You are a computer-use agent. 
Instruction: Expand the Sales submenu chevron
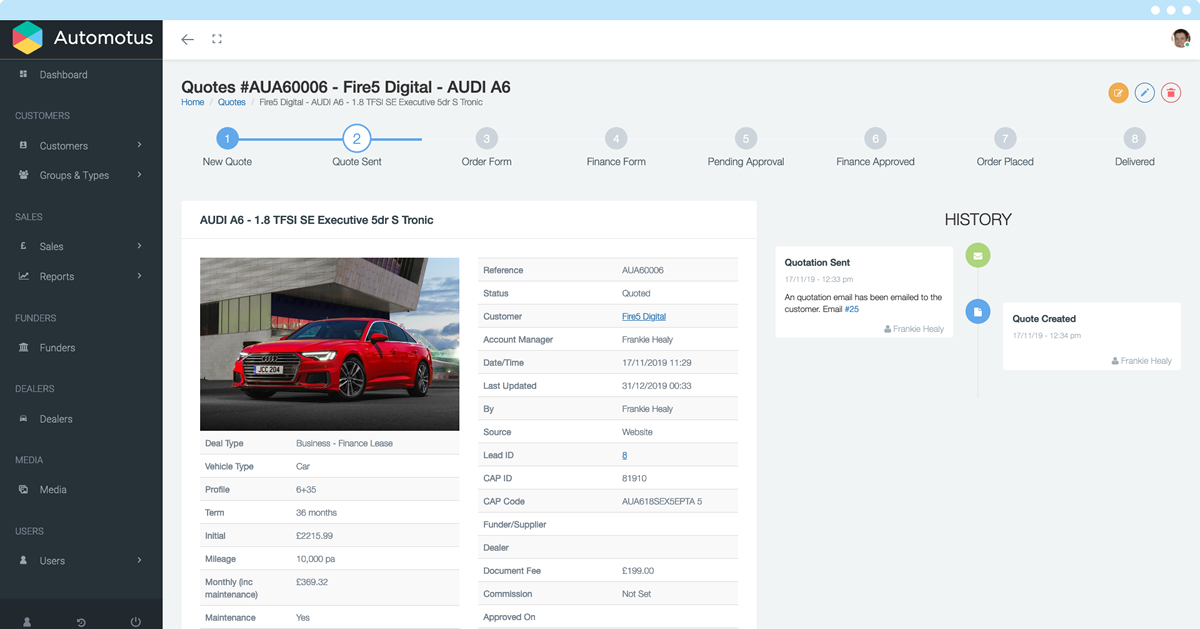click(140, 246)
